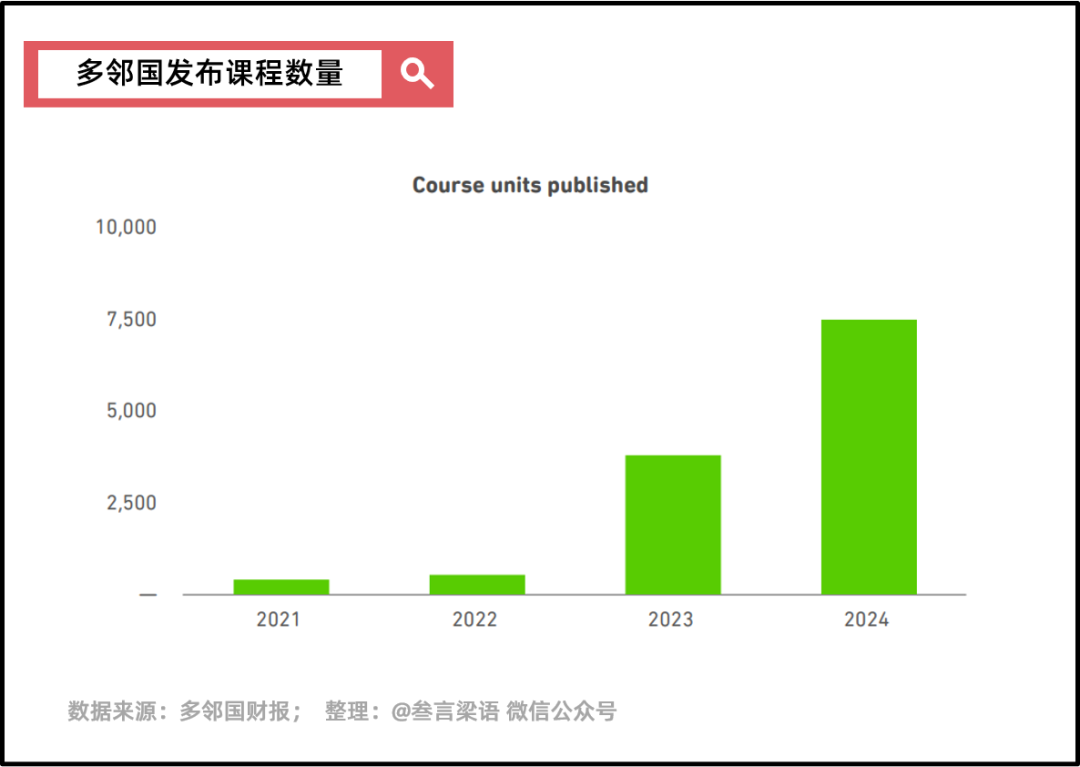
Task: Click the magnifier search icon
Action: [x=417, y=74]
